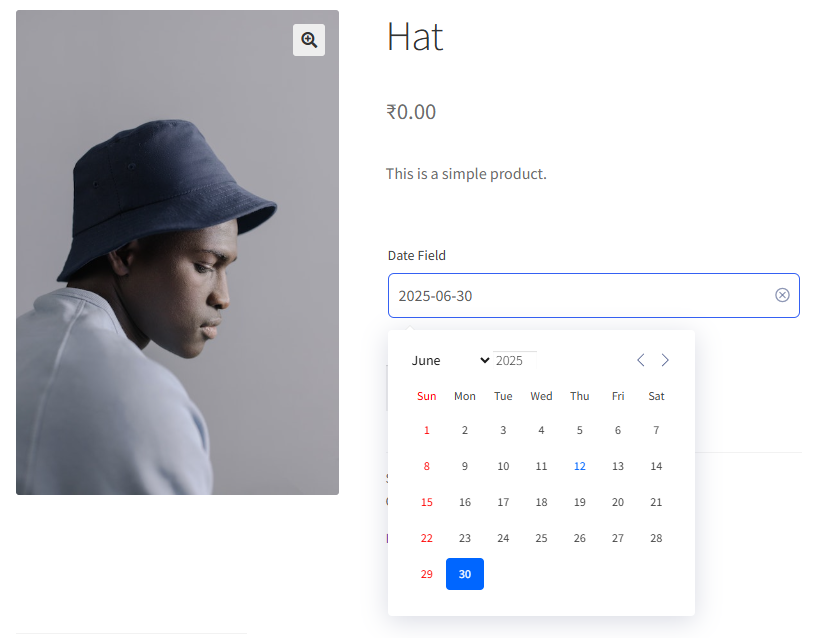Select June 4 in the calendar
Viewport: 833px width, 638px height.
tap(541, 430)
